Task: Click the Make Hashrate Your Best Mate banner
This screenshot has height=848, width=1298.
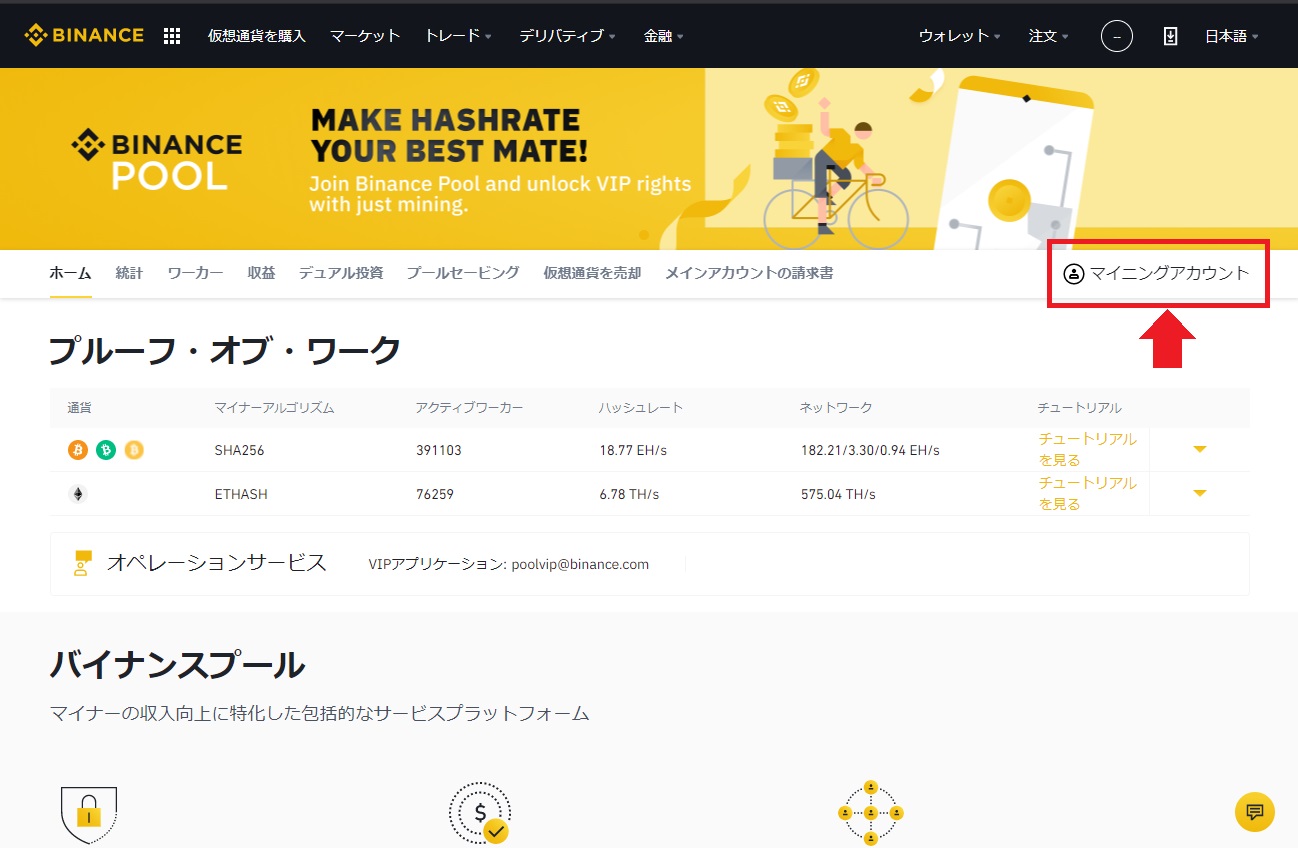Action: click(649, 159)
